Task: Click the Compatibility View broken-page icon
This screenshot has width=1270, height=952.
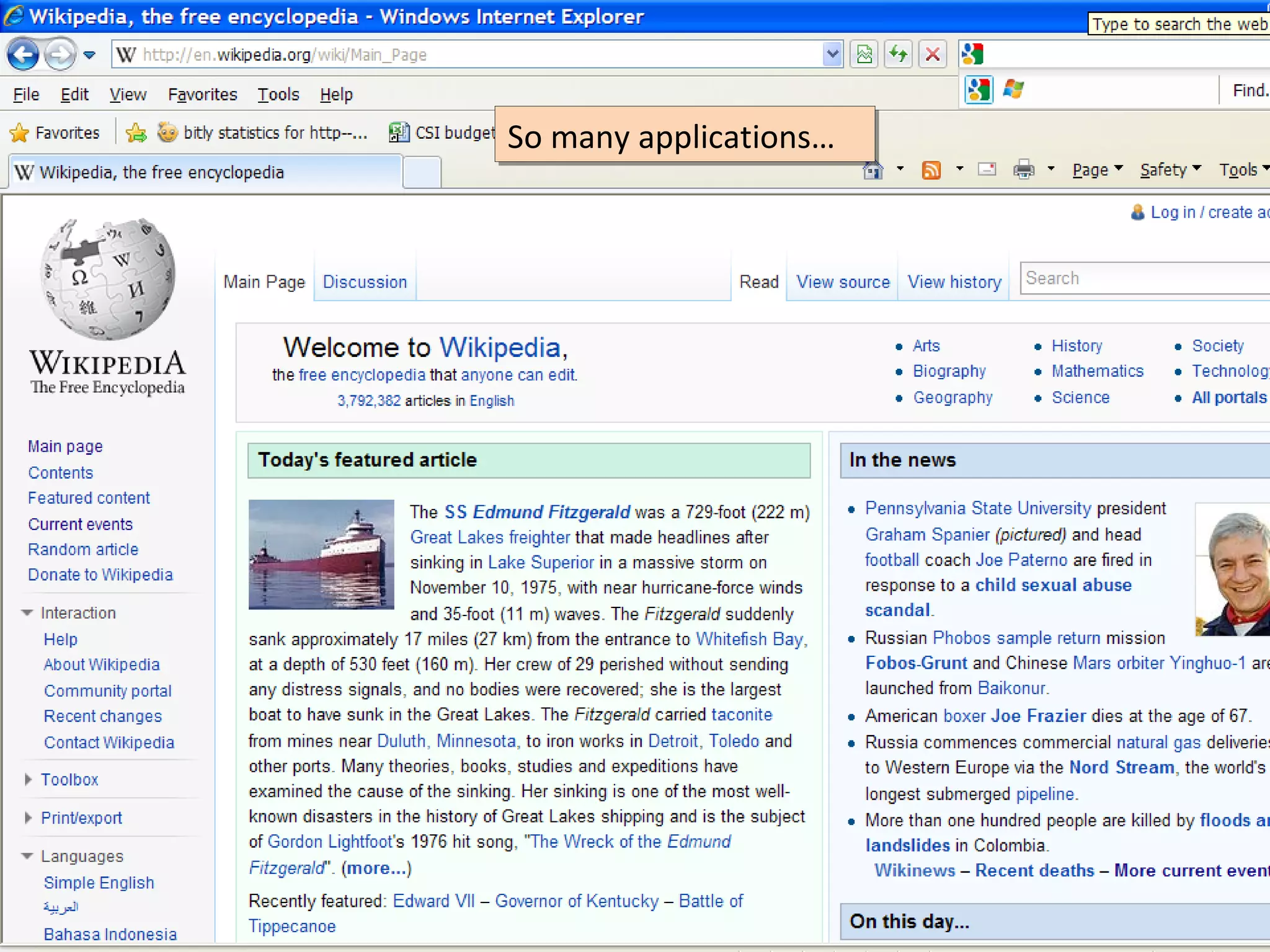Action: pyautogui.click(x=864, y=55)
